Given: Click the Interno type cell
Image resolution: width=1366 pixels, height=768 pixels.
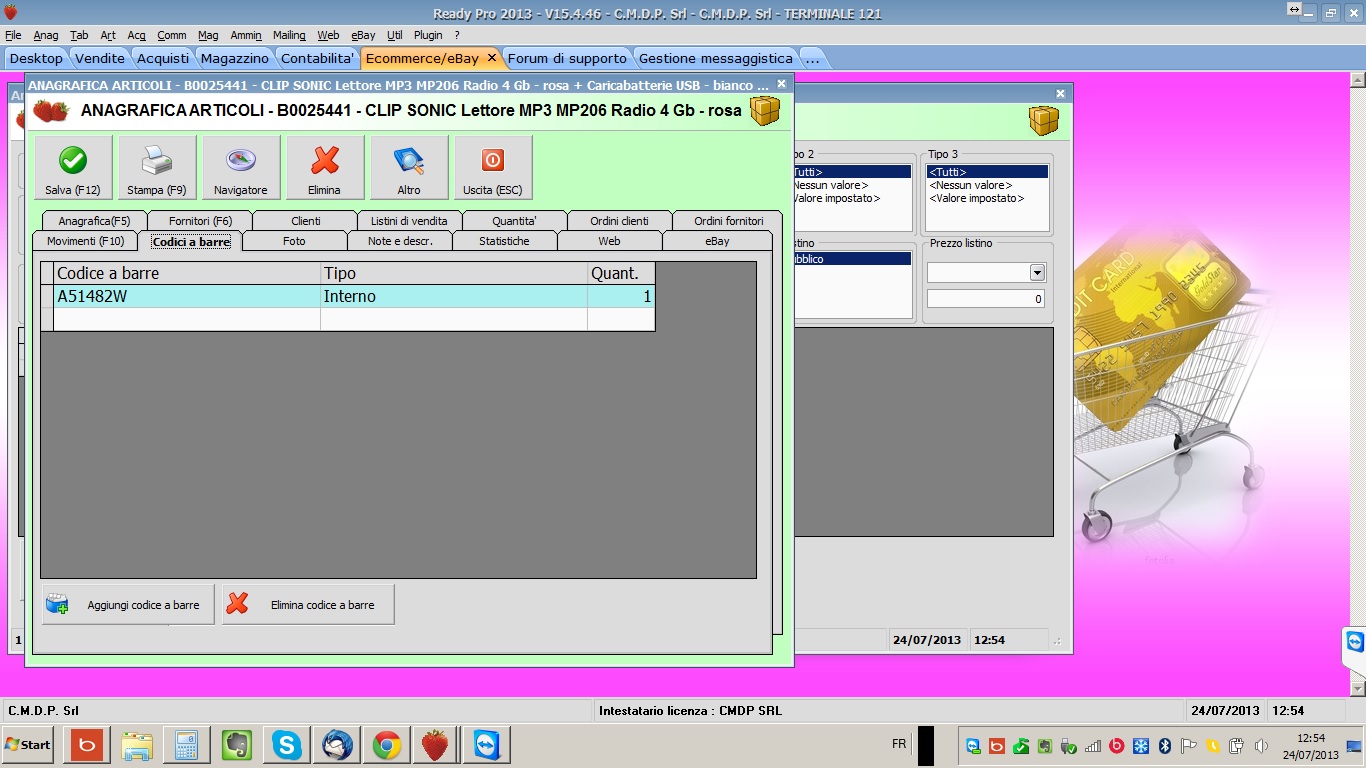Looking at the screenshot, I should (x=454, y=296).
